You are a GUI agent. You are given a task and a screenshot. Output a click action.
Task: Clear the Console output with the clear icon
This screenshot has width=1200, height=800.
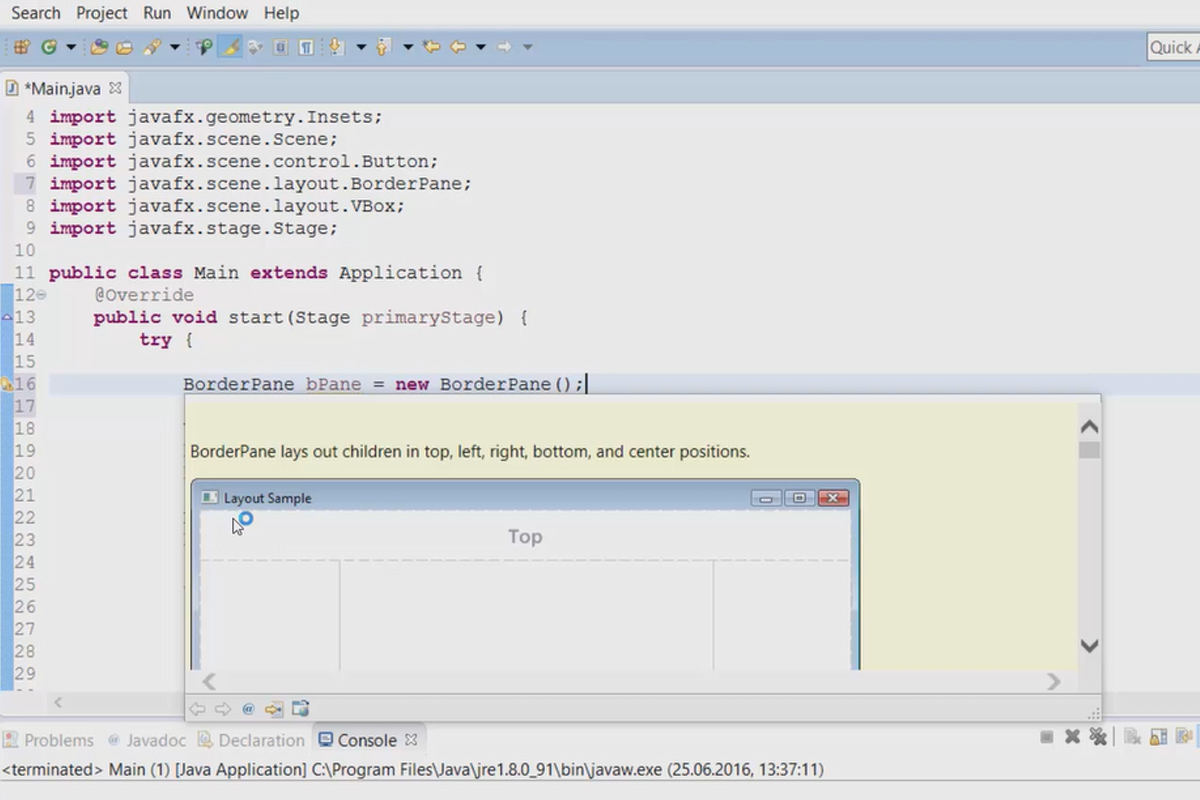pos(1132,737)
